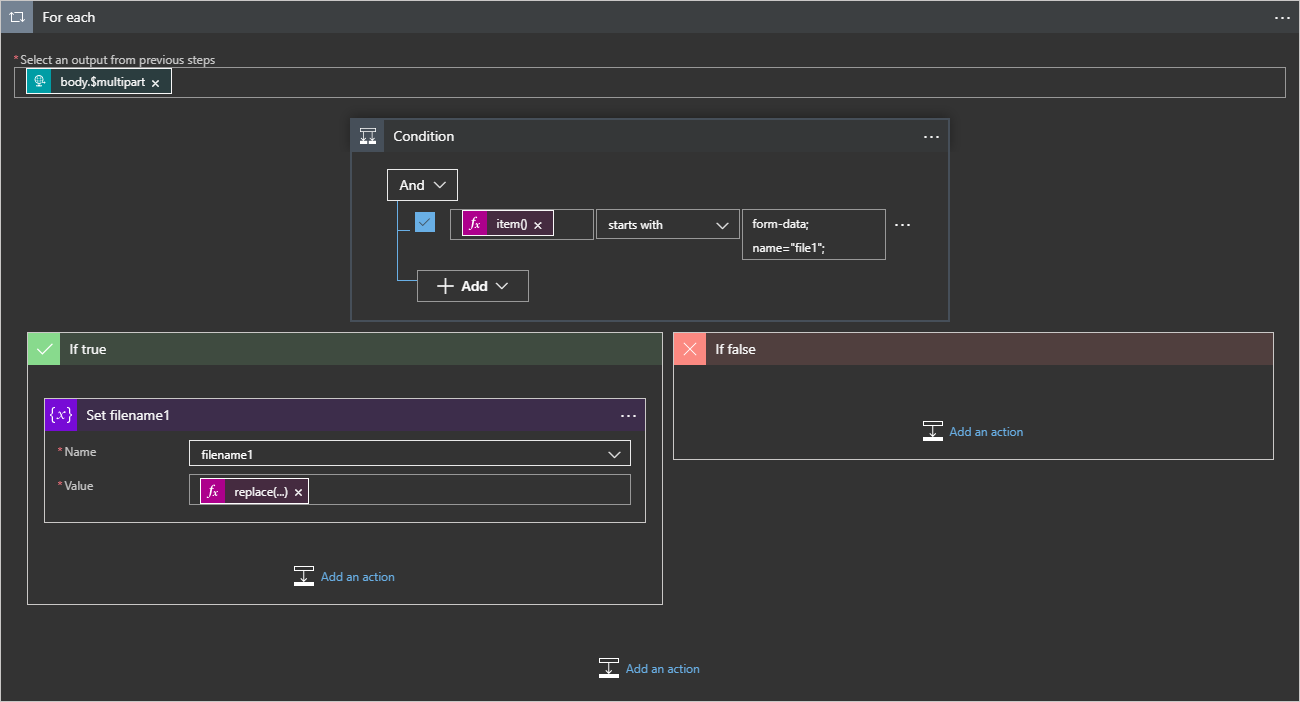This screenshot has width=1300, height=702.
Task: Remove the body.$multipart token
Action: pos(155,83)
